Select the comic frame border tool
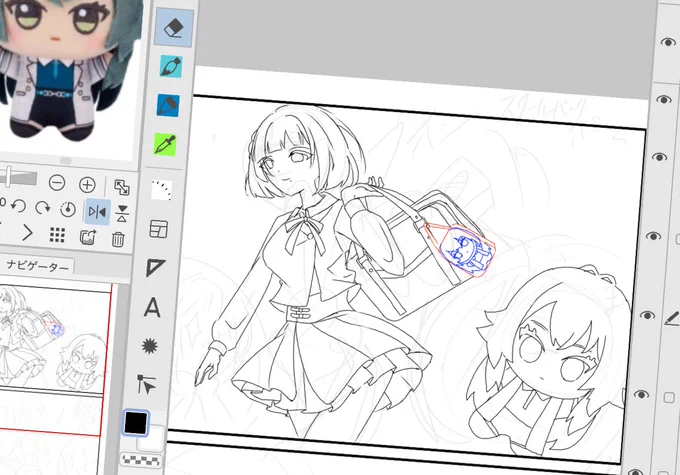This screenshot has height=475, width=680. pos(158,229)
